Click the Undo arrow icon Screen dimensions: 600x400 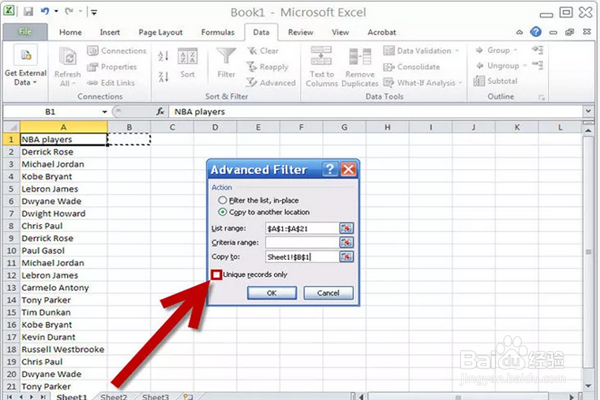pyautogui.click(x=45, y=11)
